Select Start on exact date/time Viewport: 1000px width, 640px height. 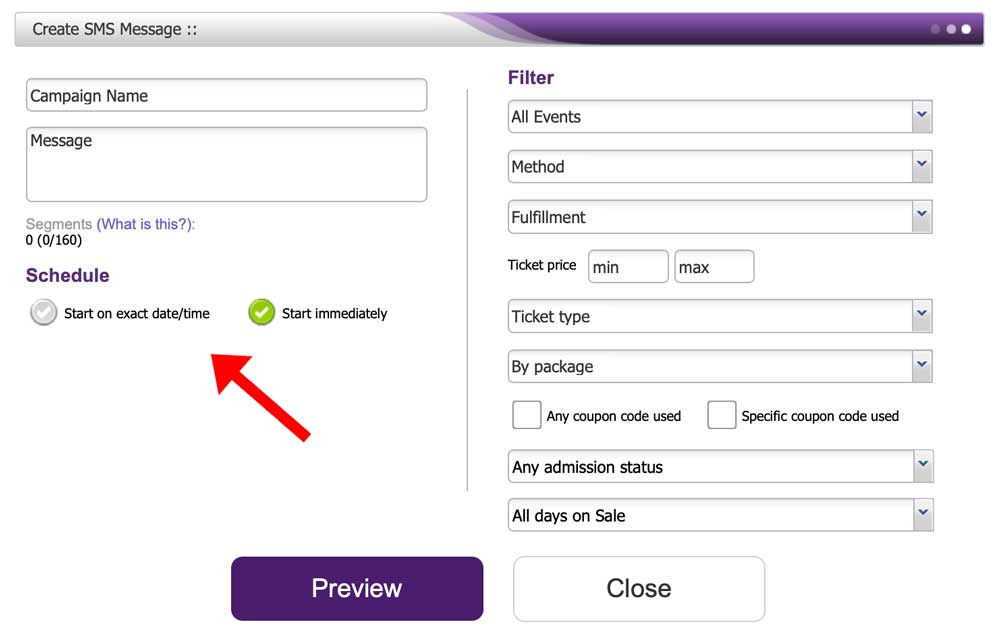[43, 313]
